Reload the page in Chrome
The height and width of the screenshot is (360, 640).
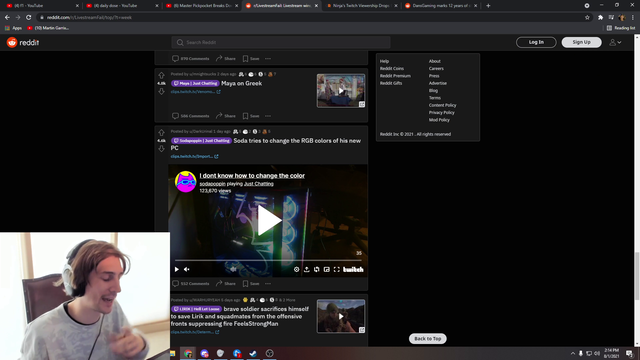[29, 18]
